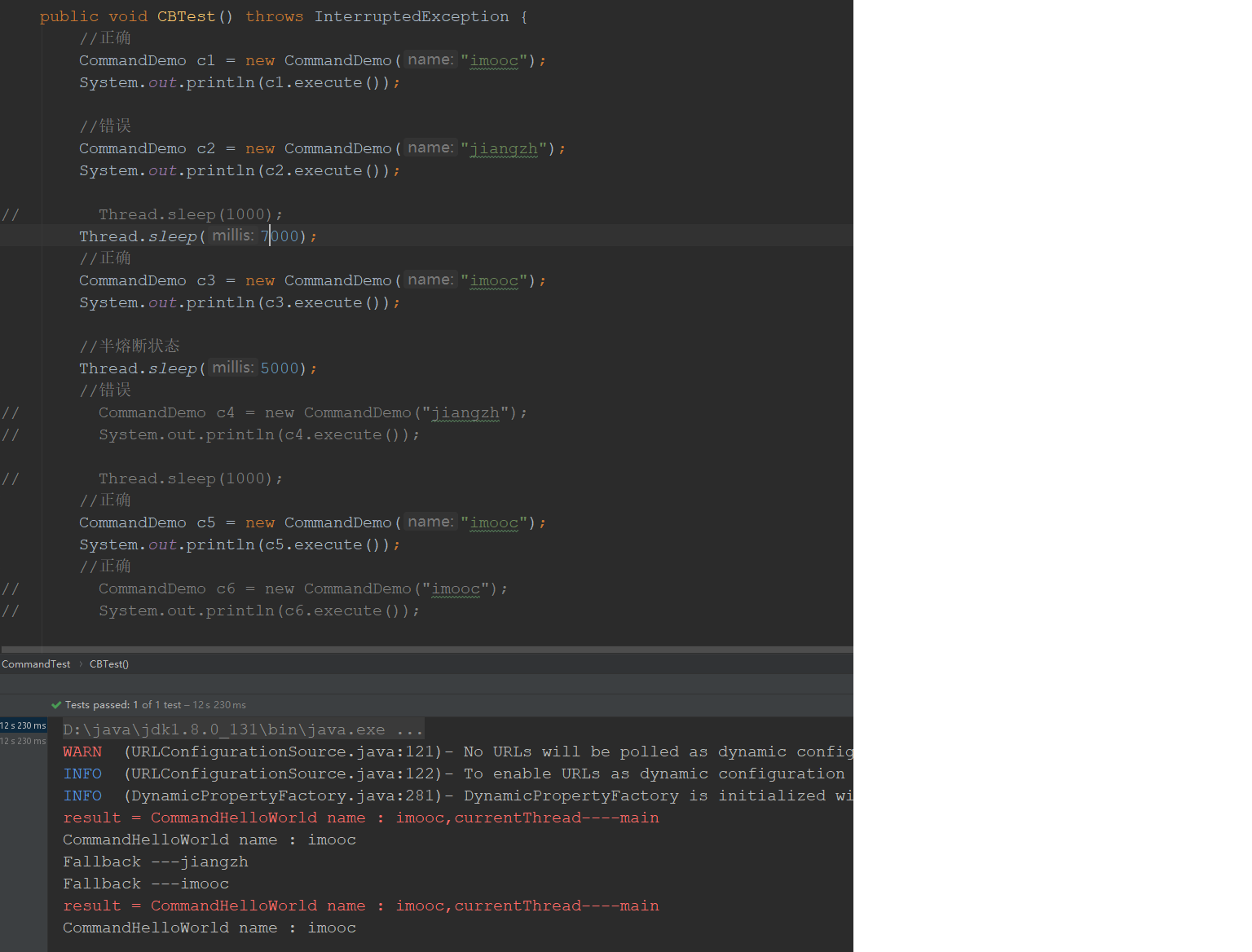The width and height of the screenshot is (1252, 952).
Task: Click variable c1 in its declaration
Action: (x=205, y=60)
